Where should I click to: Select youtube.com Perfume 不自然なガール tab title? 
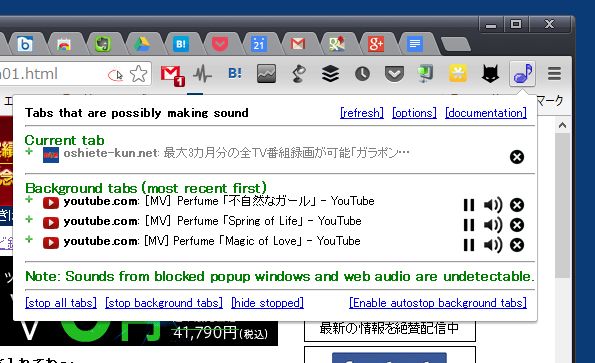coord(219,201)
